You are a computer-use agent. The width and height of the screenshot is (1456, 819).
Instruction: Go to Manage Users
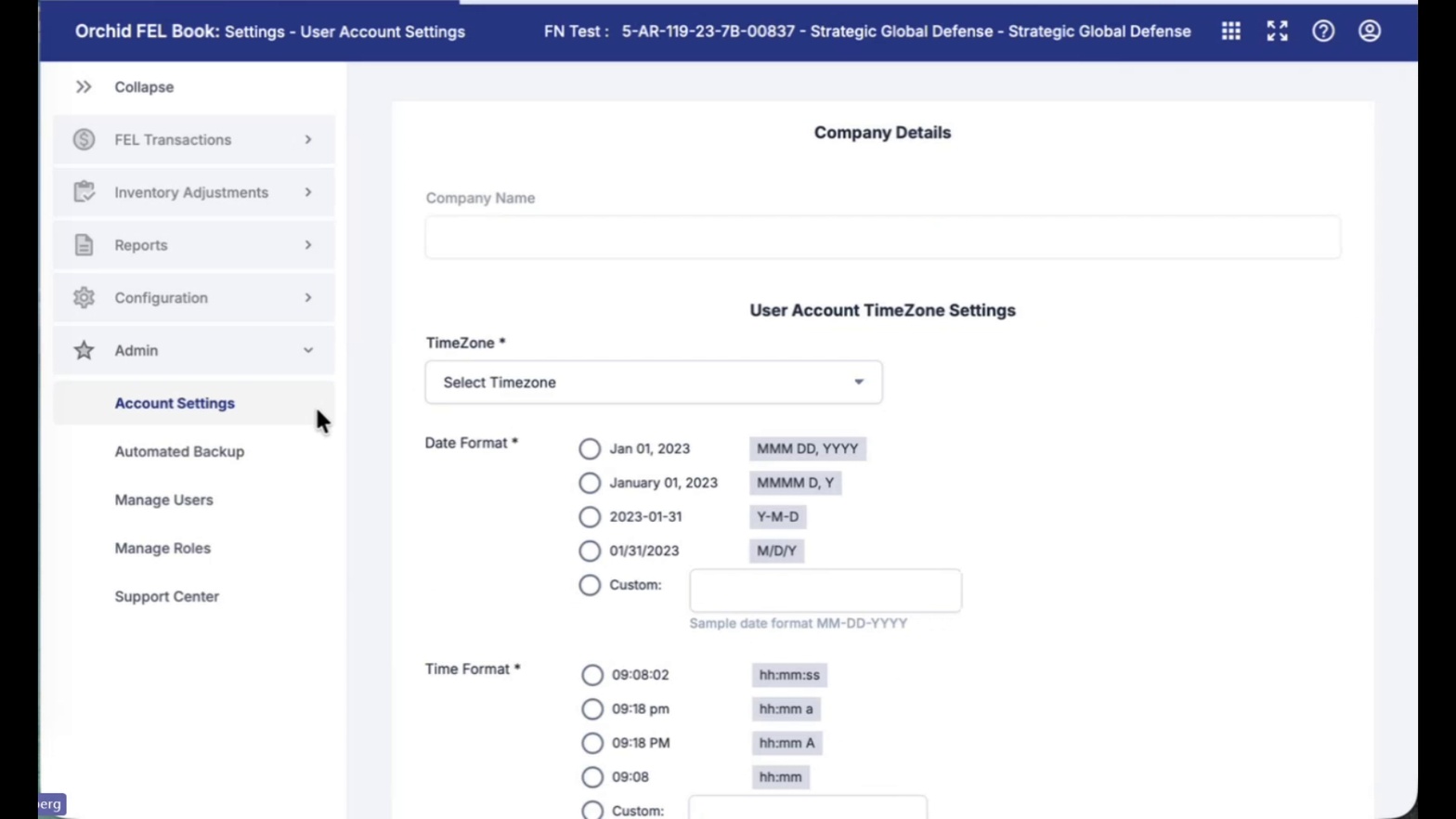[x=163, y=500]
